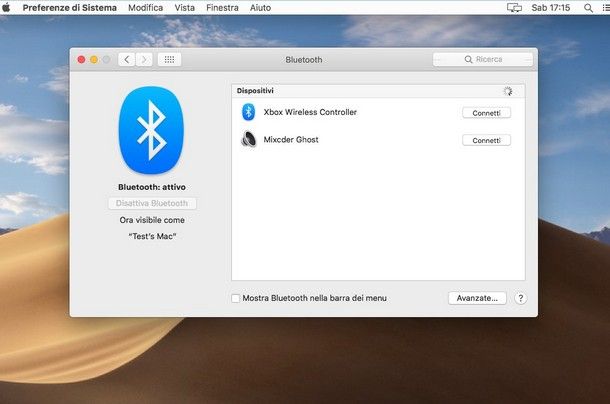The image size is (610, 404).
Task: Click Bluetooth: attivo status label
Action: (x=152, y=187)
